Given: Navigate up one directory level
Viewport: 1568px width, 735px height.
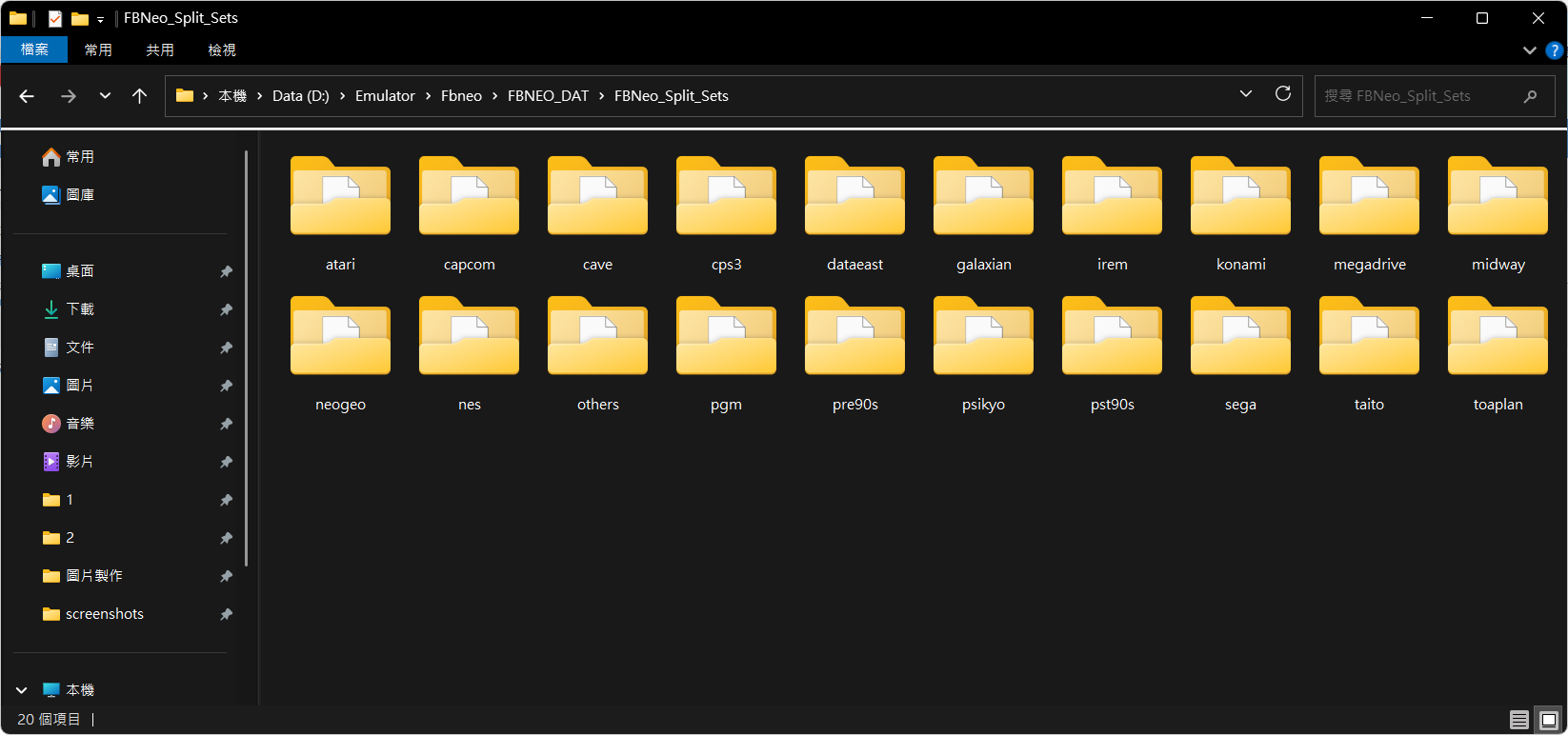Looking at the screenshot, I should (139, 96).
